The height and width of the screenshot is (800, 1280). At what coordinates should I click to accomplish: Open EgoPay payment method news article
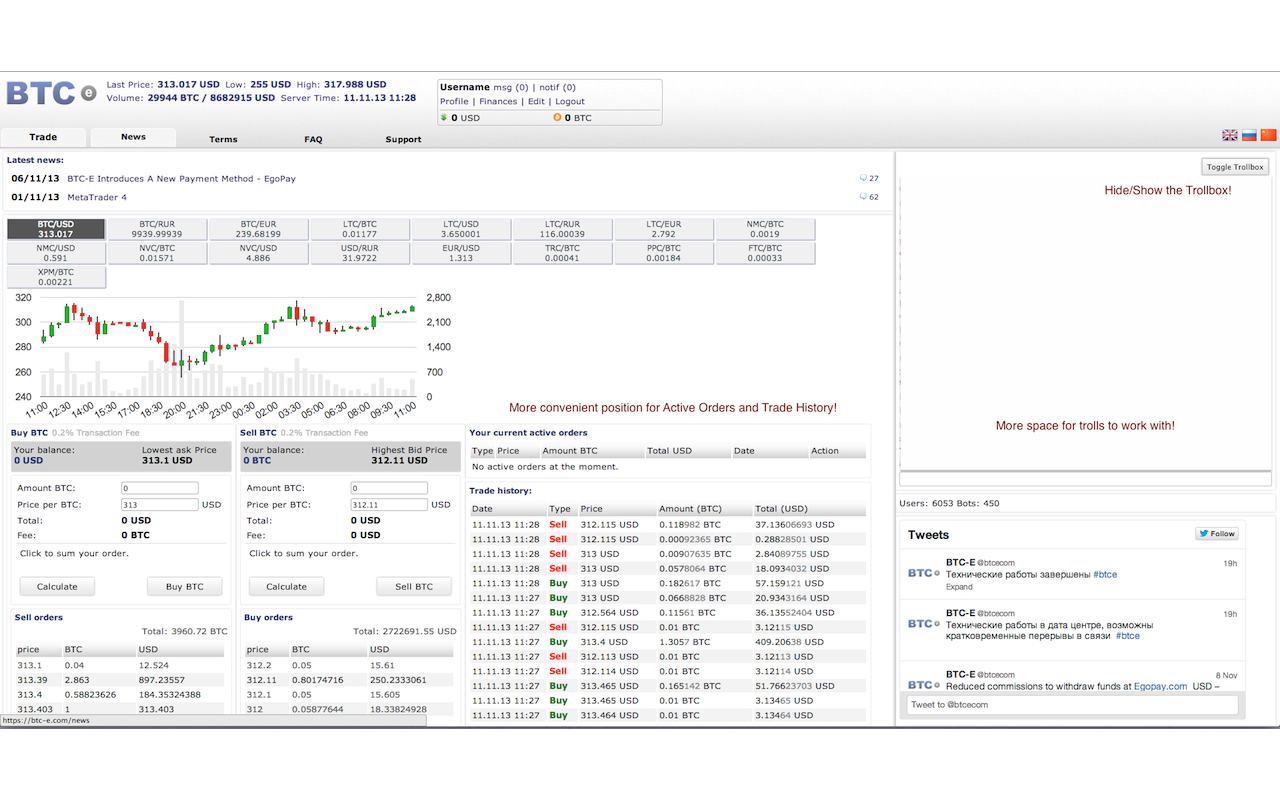click(181, 178)
